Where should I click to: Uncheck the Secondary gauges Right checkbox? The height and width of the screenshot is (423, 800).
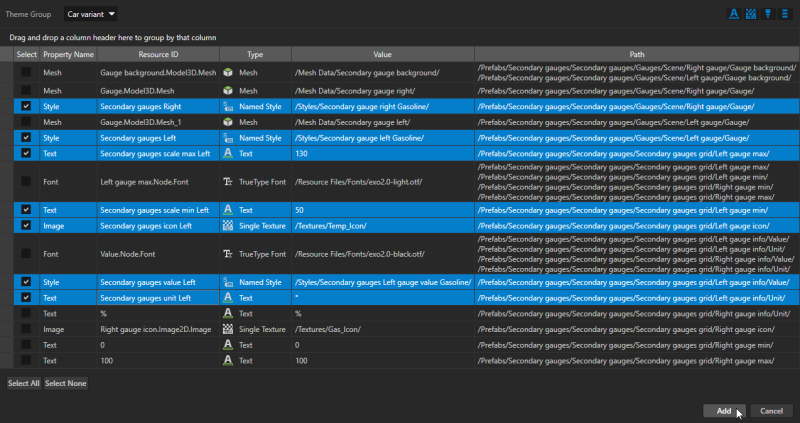pyautogui.click(x=26, y=105)
